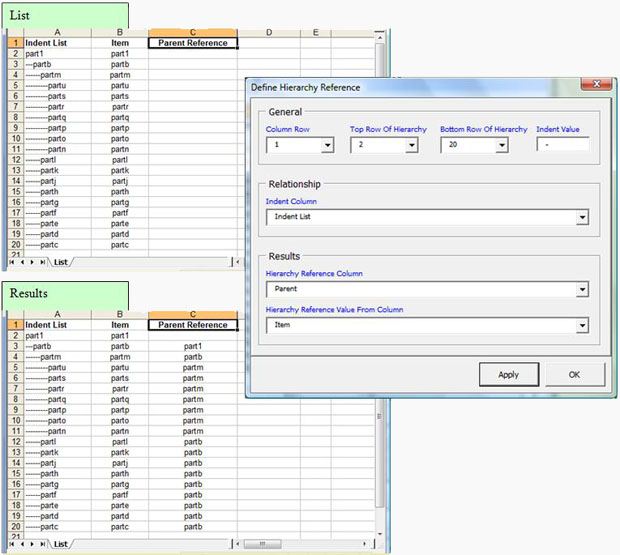
Task: Open the Top Row Of Hierarchy dropdown
Action: 411,145
